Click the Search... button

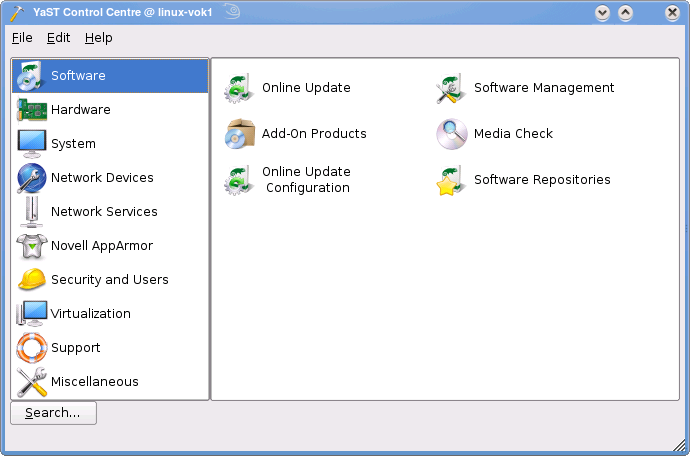[53, 413]
